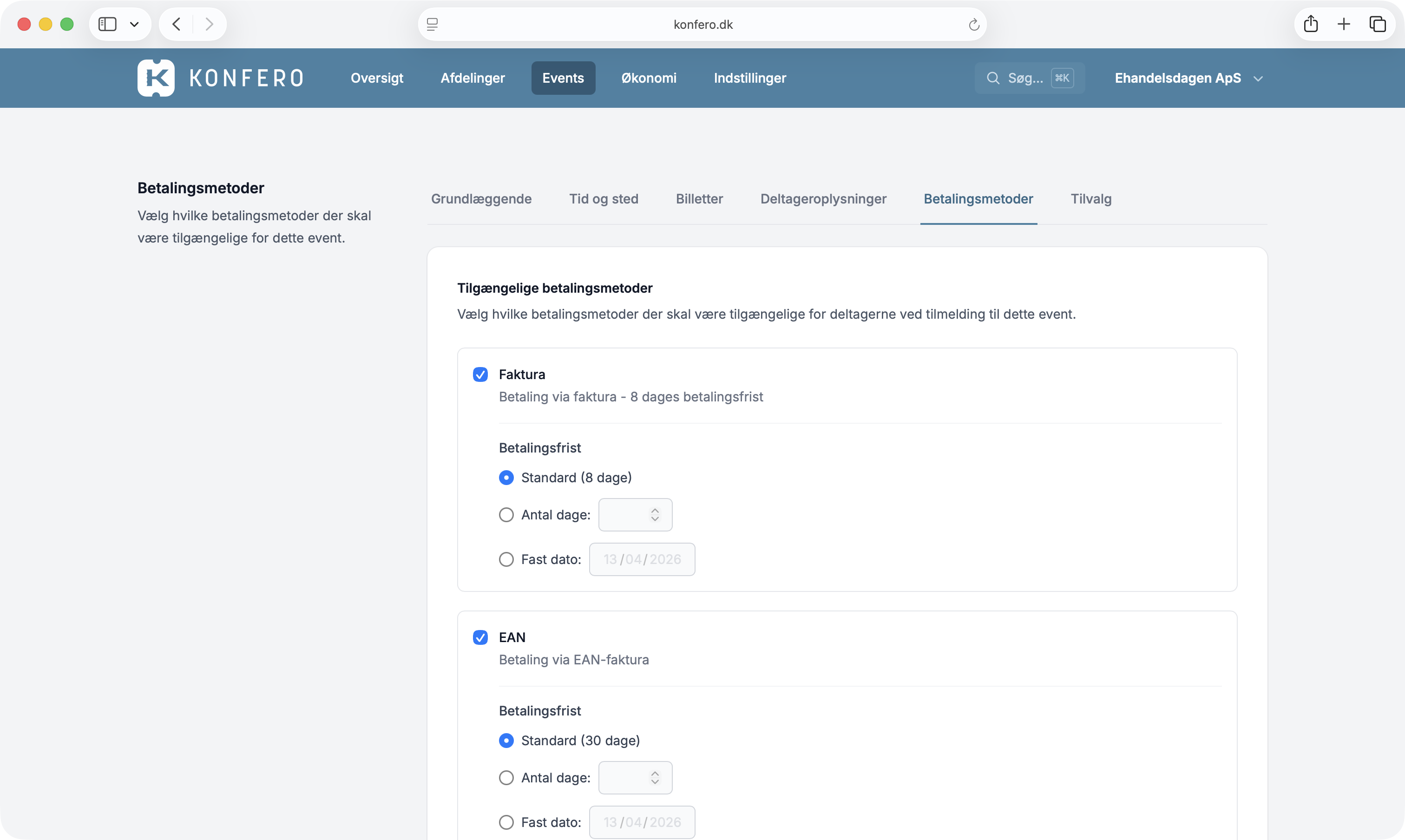
Task: Open the Tilvalg tab
Action: point(1090,199)
